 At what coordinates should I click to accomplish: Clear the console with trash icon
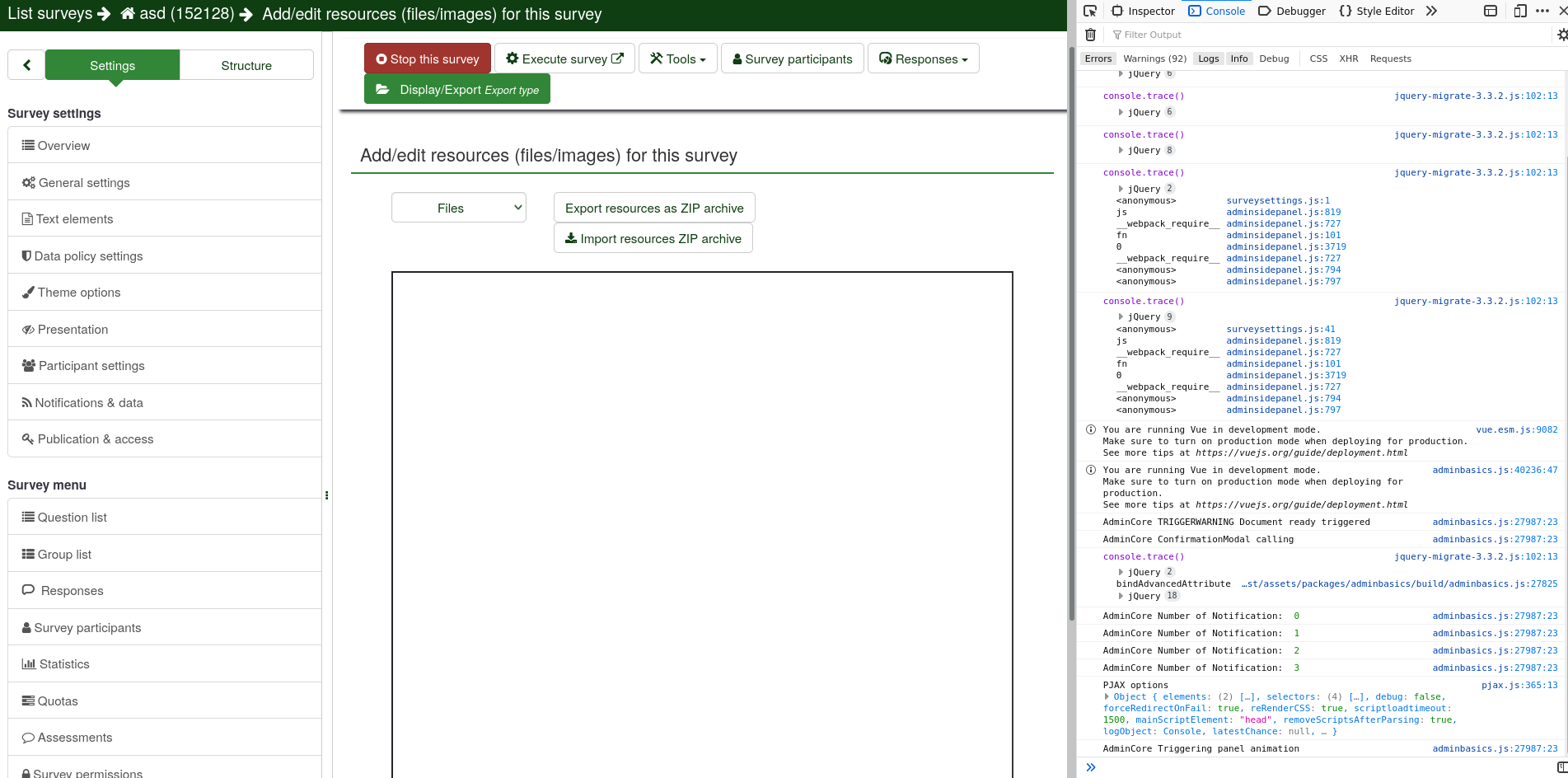(x=1090, y=35)
